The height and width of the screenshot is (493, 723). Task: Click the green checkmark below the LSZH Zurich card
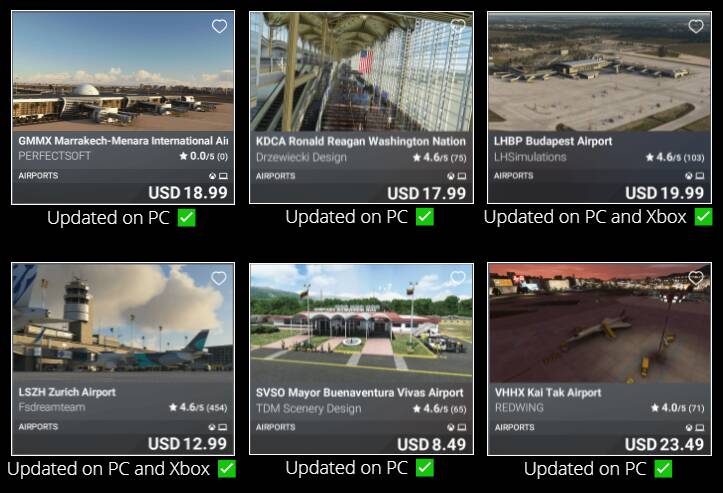click(x=227, y=469)
